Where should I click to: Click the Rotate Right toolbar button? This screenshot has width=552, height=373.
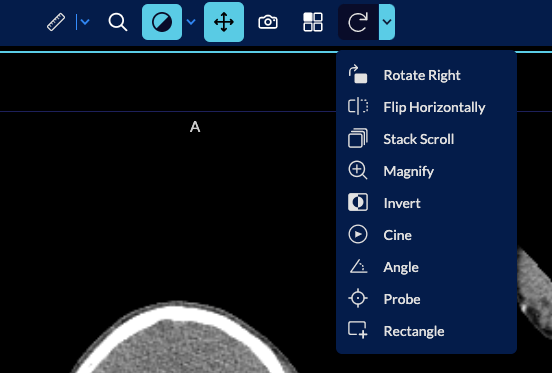pyautogui.click(x=358, y=22)
